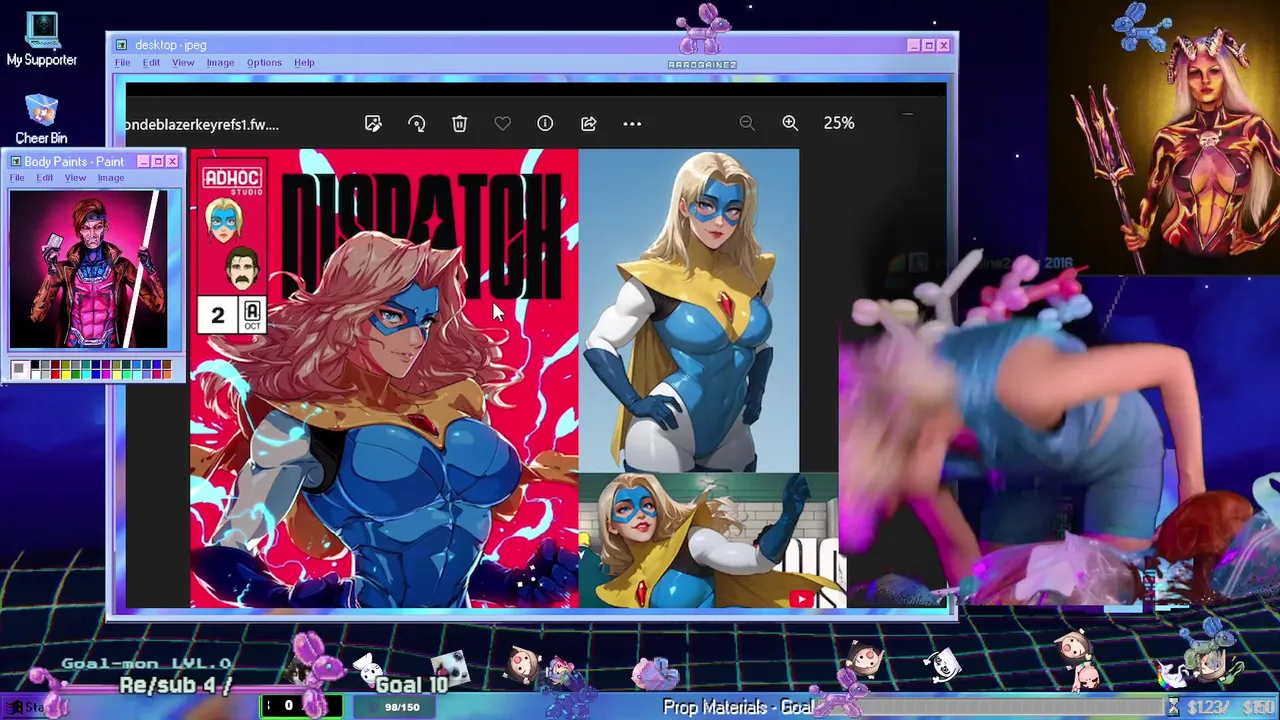The image size is (1280, 720).
Task: Open Edit menu in desktop-jpeg window
Action: click(151, 62)
